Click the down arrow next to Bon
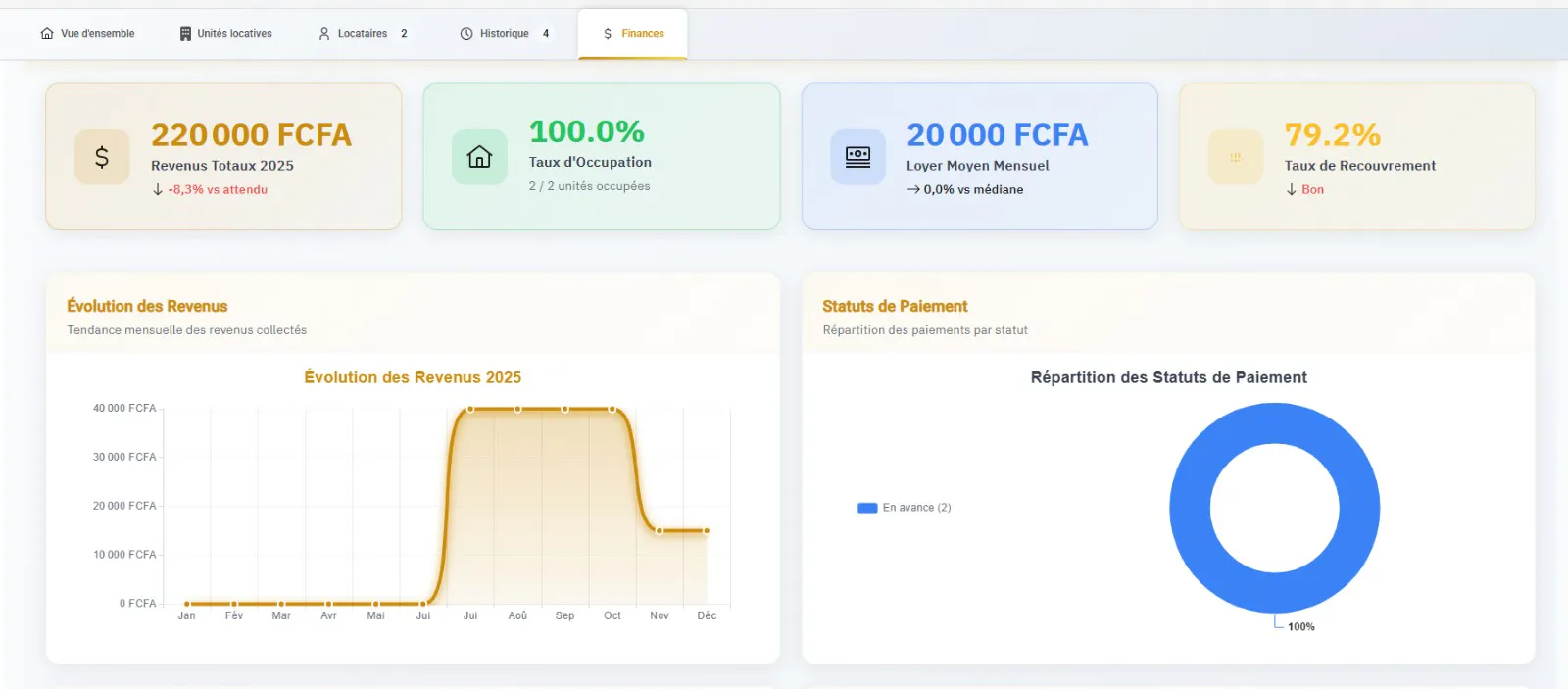 [x=1292, y=190]
